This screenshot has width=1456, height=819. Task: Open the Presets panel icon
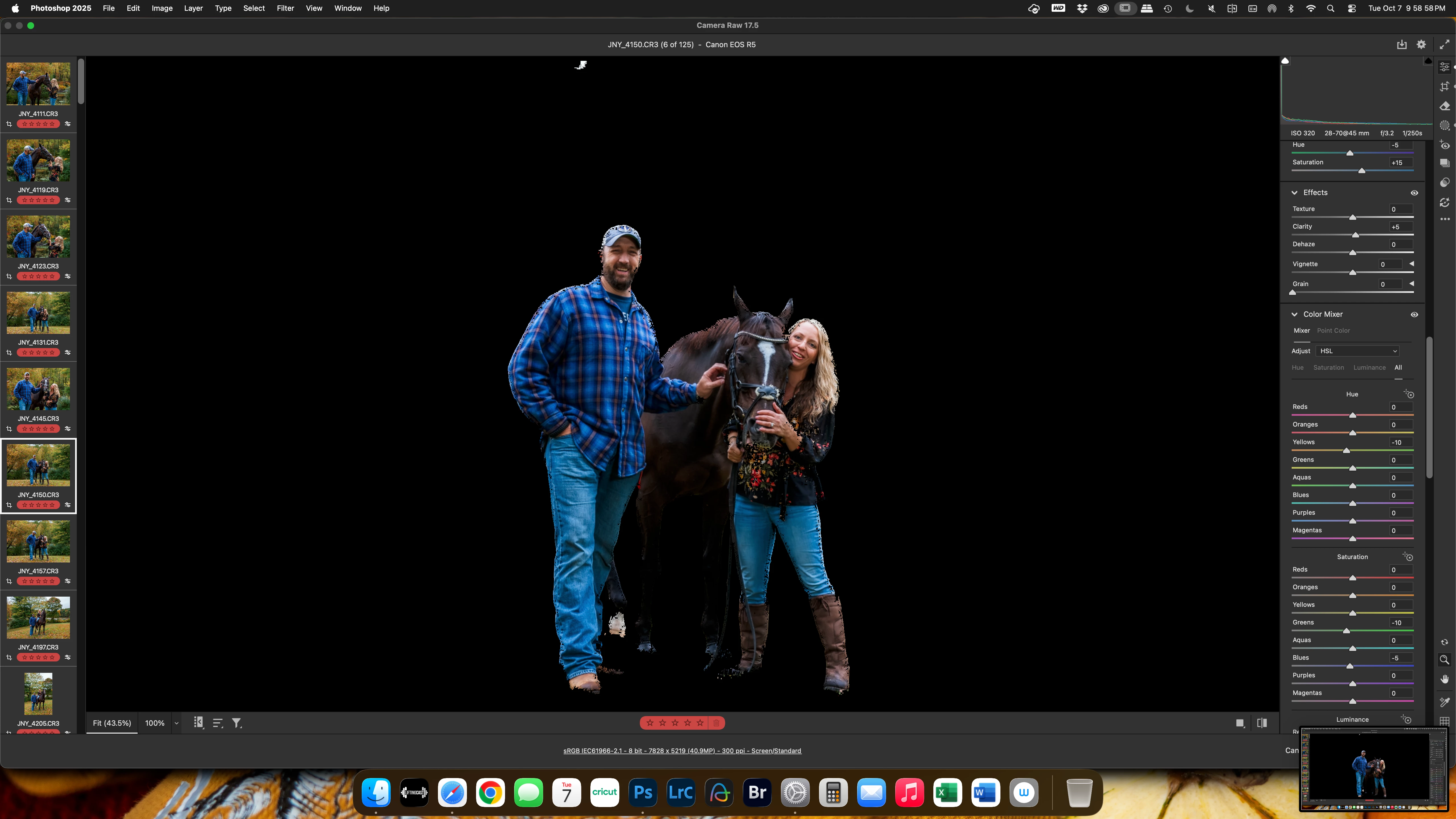(x=1445, y=183)
